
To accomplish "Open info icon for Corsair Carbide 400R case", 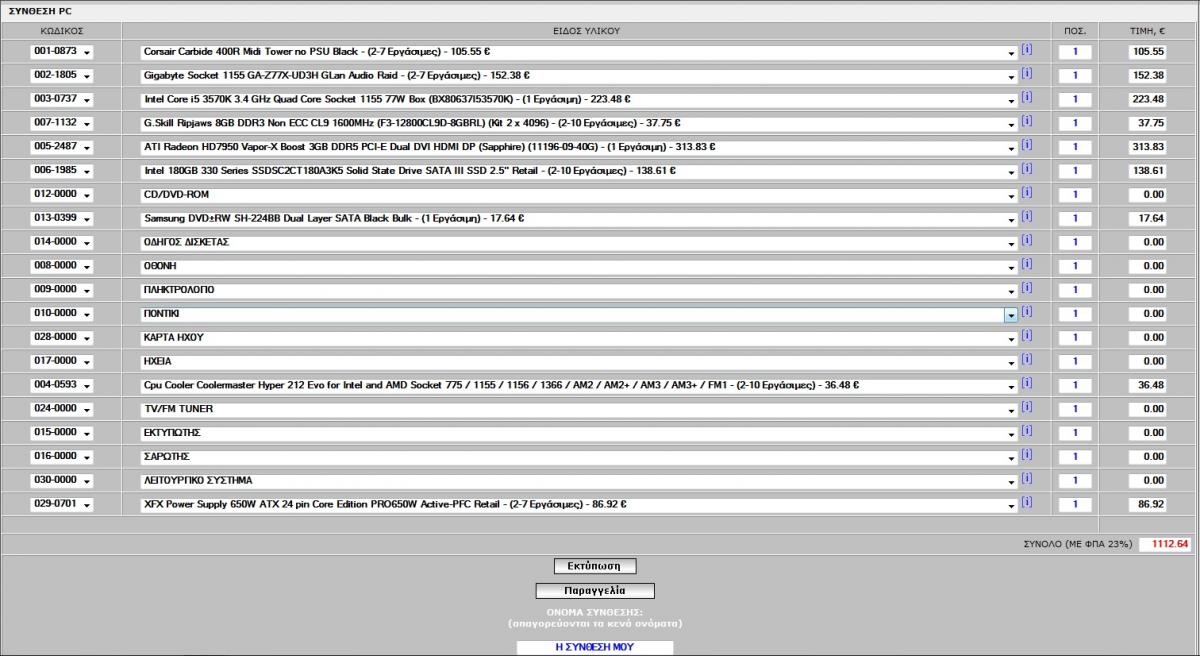I will tap(1026, 50).
